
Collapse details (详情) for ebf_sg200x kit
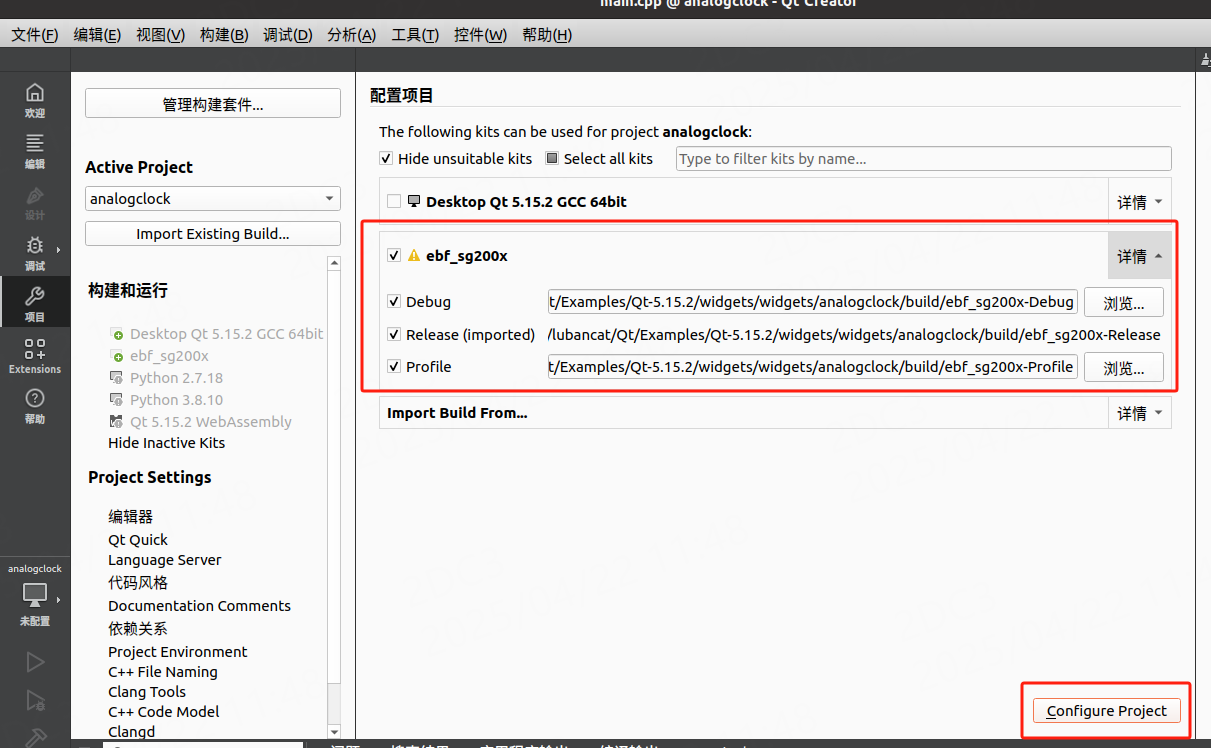tap(1140, 256)
